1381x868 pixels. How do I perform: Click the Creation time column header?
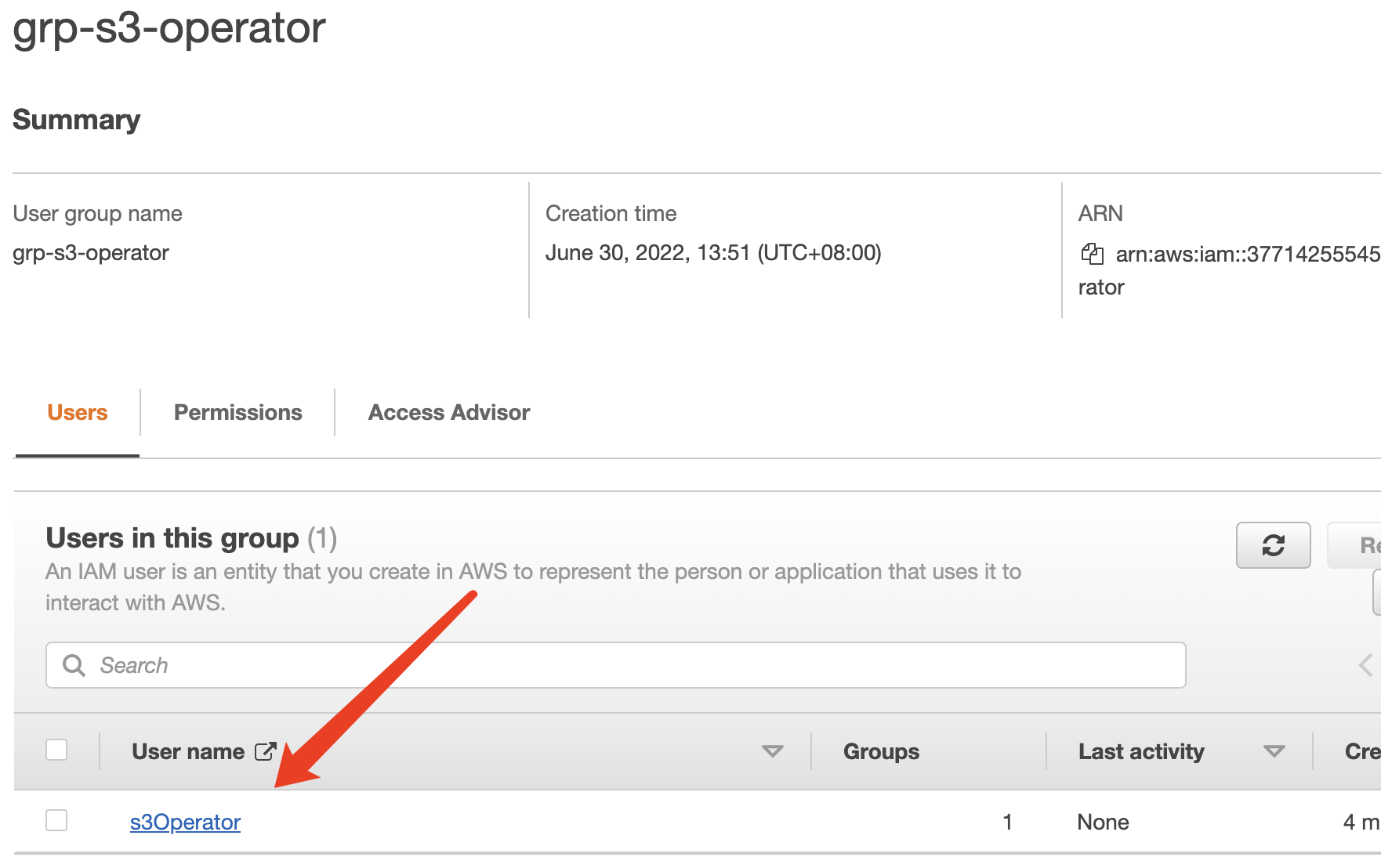(1362, 751)
